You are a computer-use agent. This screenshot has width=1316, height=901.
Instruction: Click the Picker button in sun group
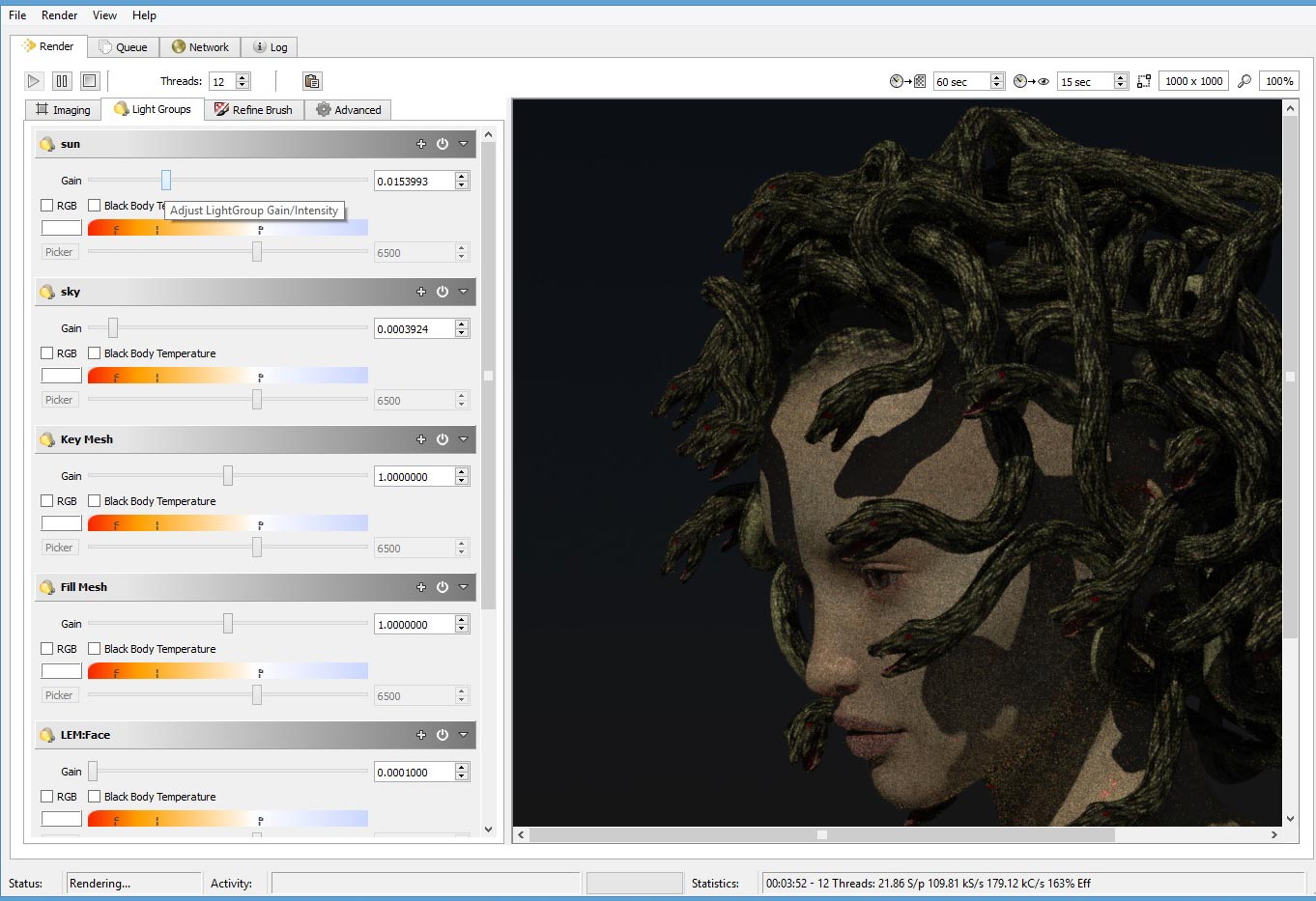59,252
